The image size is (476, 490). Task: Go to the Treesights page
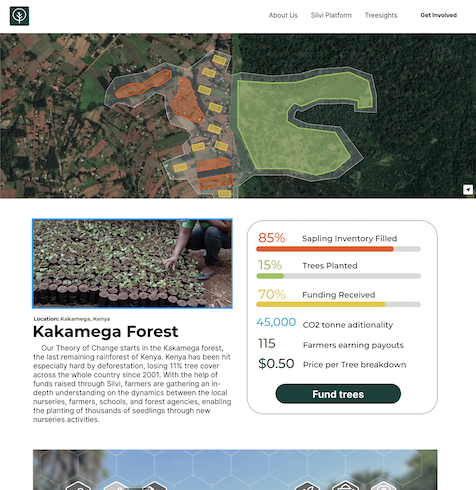pos(381,15)
